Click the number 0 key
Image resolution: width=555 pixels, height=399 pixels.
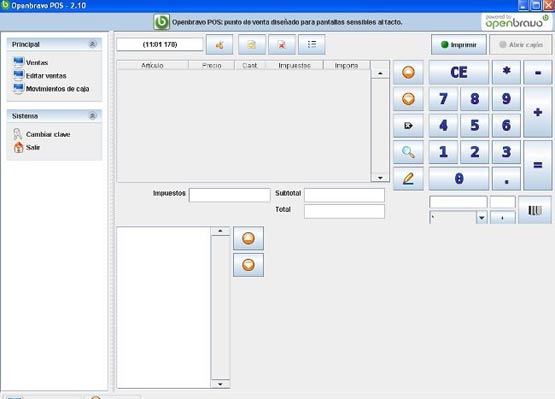[459, 178]
